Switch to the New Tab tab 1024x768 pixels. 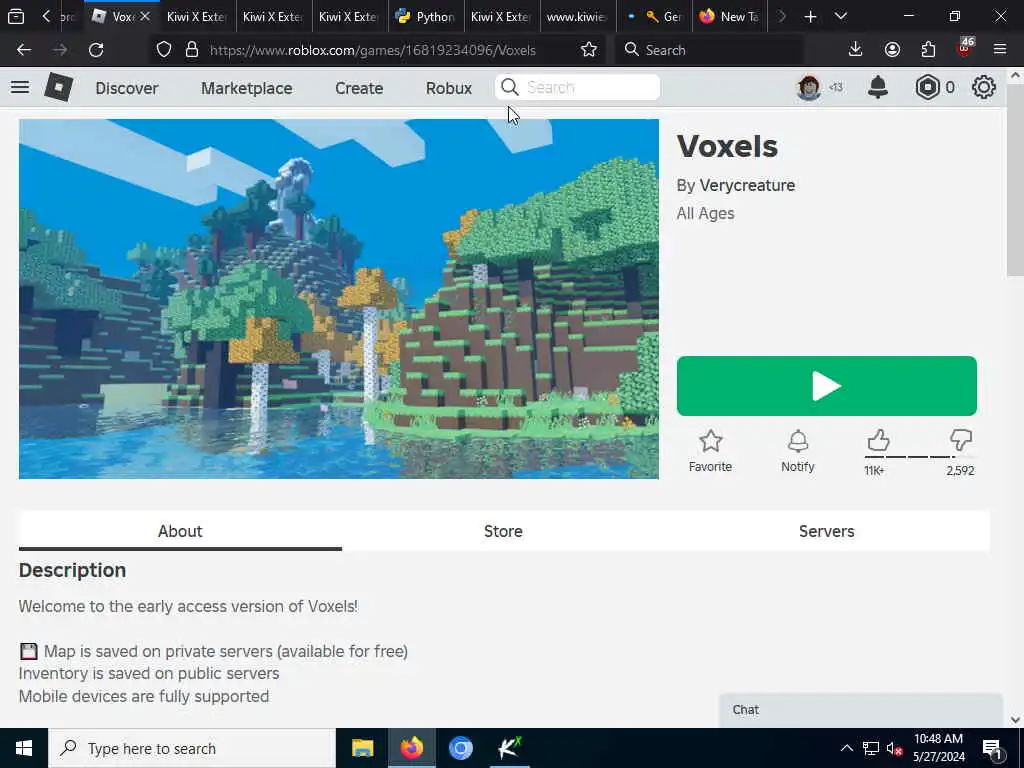(x=729, y=16)
